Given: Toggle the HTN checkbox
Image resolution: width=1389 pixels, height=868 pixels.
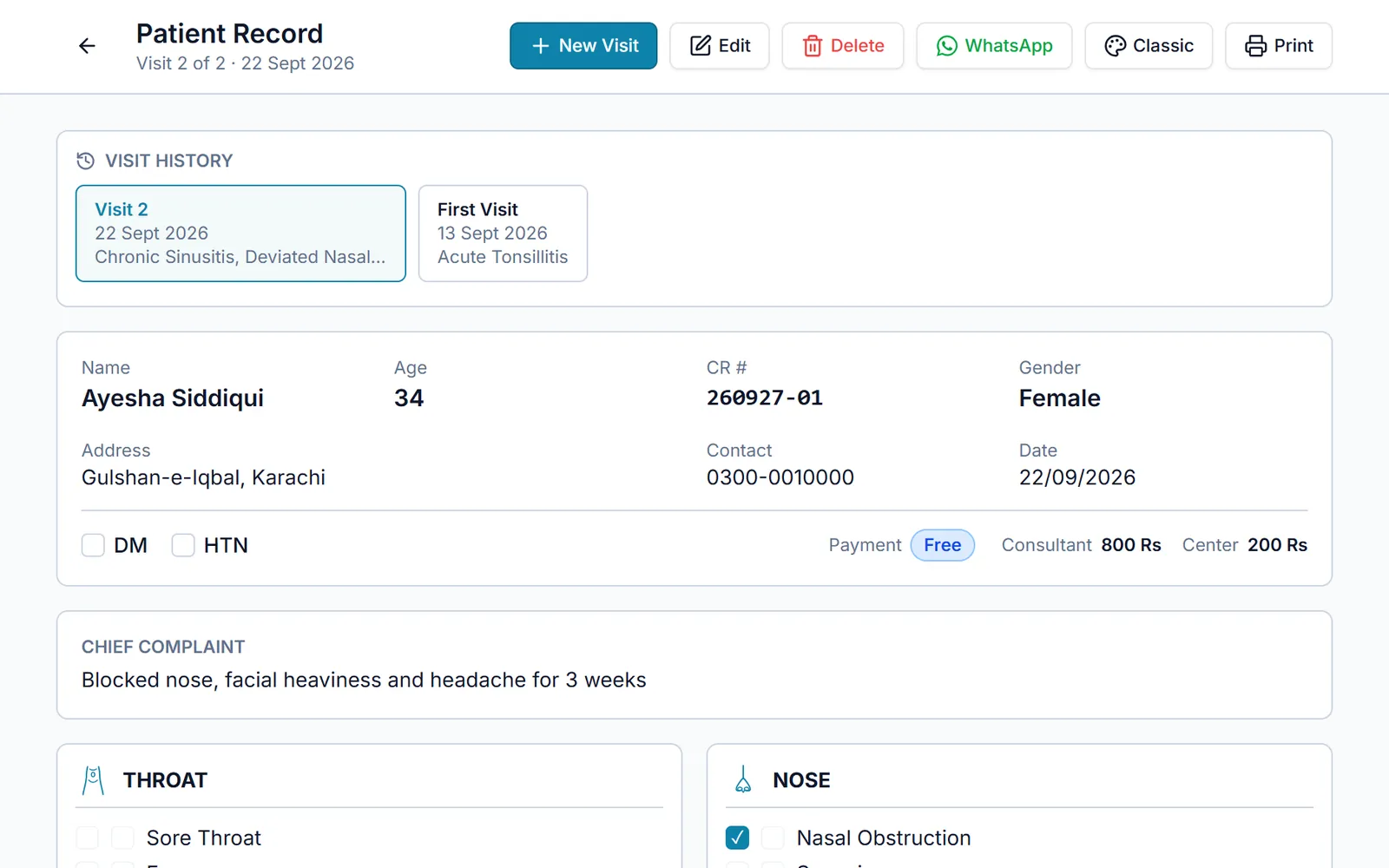Looking at the screenshot, I should [x=183, y=545].
